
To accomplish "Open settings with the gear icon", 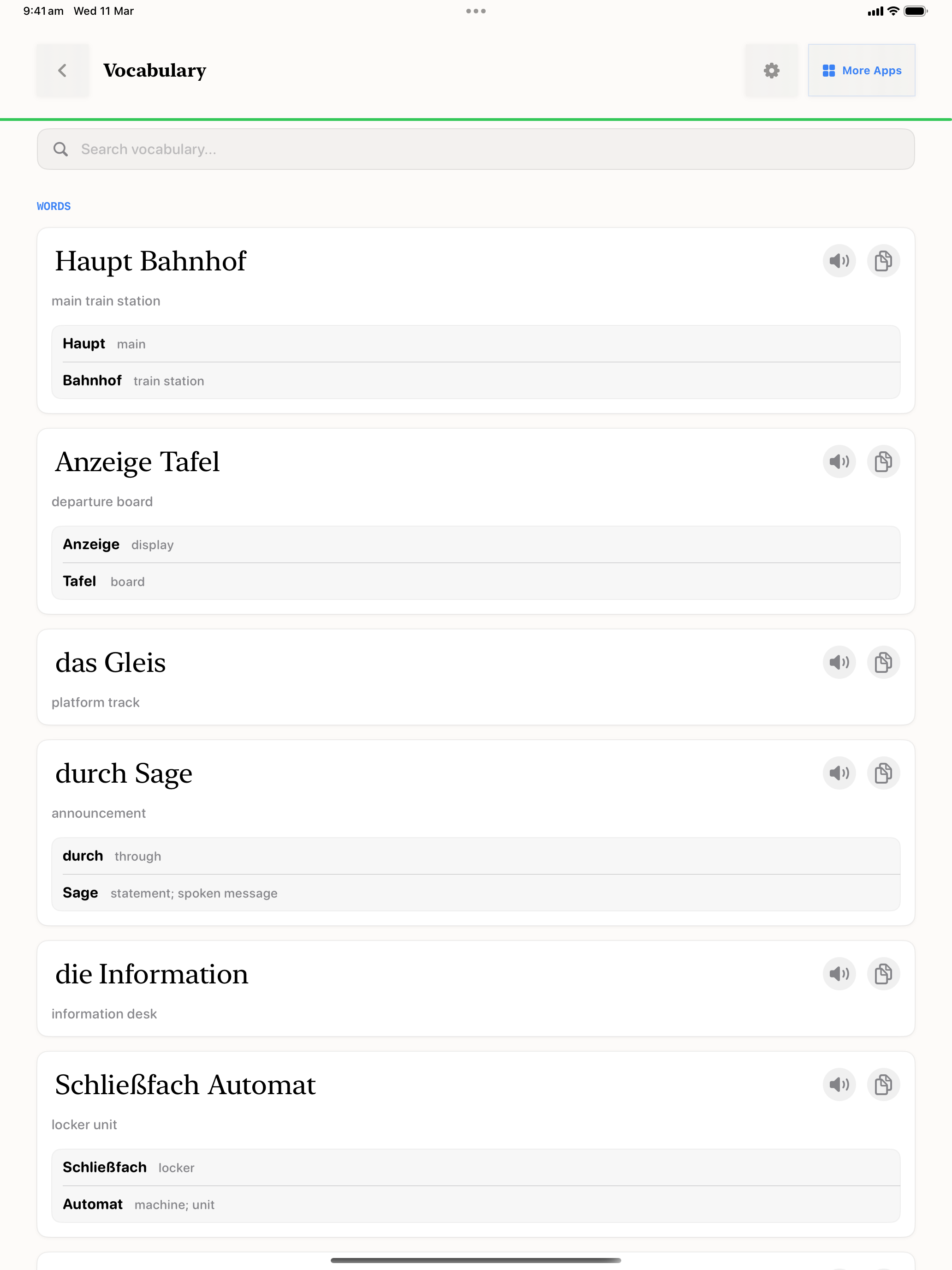I will pos(771,71).
